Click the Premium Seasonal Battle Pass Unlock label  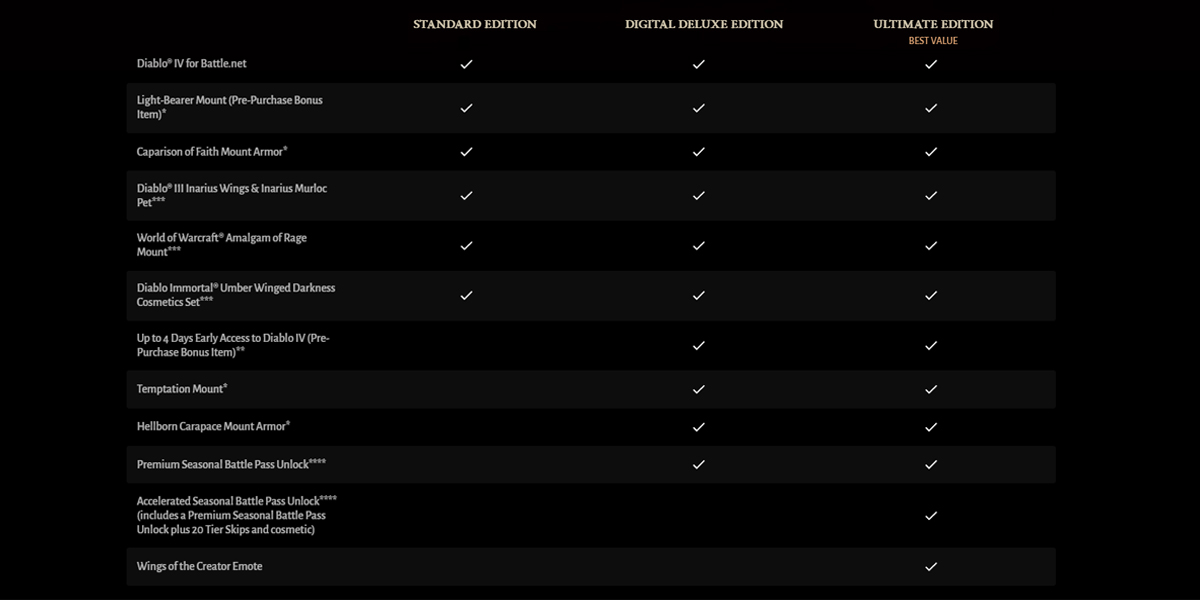pyautogui.click(x=231, y=464)
